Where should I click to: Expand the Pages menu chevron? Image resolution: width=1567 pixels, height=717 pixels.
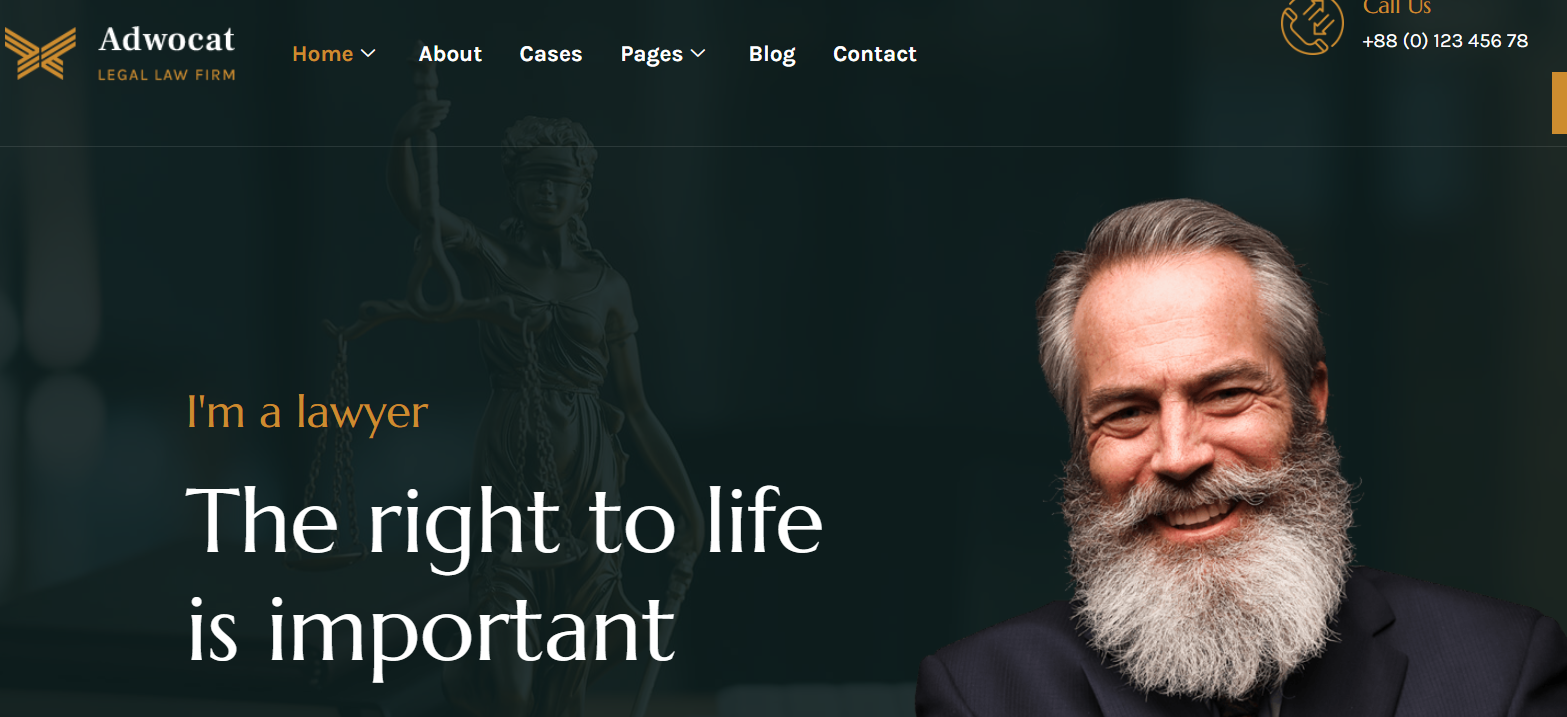click(698, 53)
